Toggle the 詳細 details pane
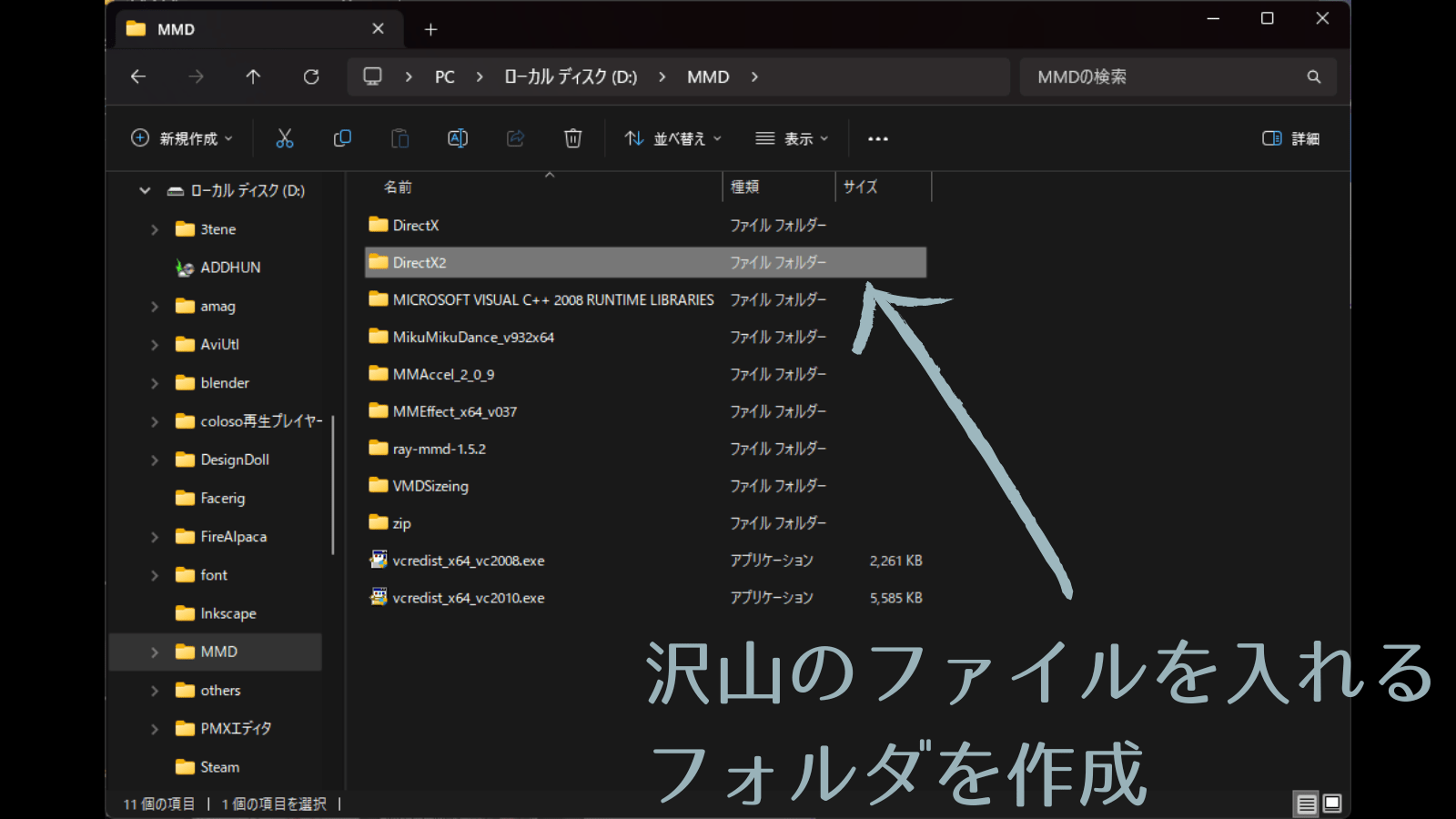This screenshot has width=1456, height=819. [1290, 138]
